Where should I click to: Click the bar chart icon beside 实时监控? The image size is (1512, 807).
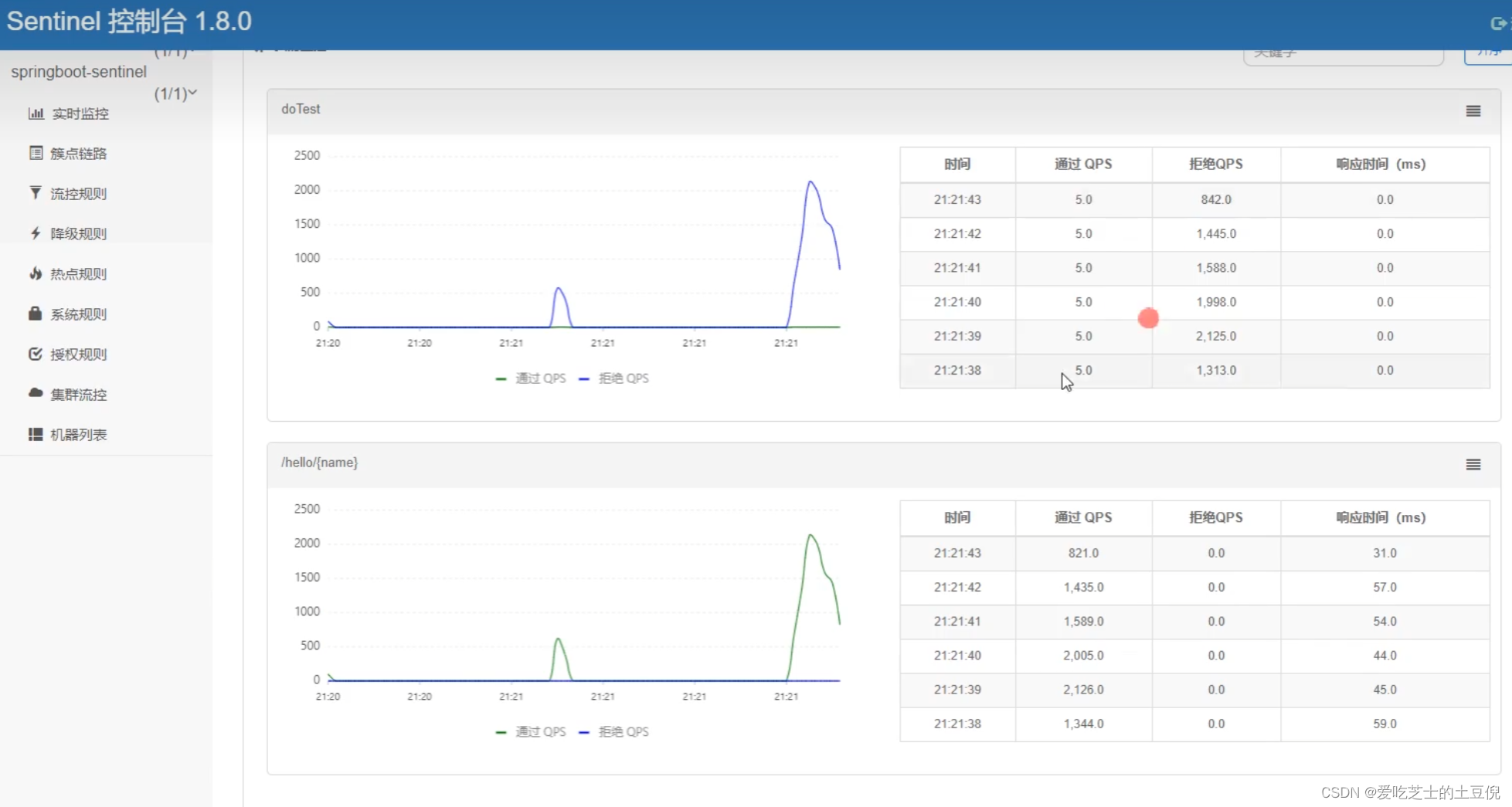pos(36,114)
